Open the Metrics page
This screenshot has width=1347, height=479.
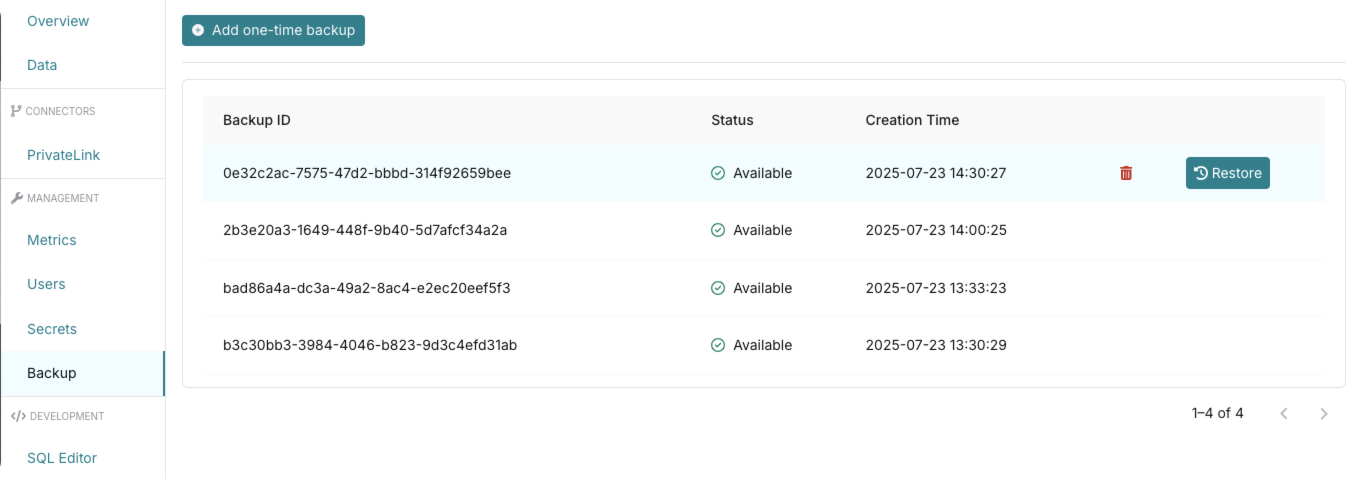[x=52, y=240]
